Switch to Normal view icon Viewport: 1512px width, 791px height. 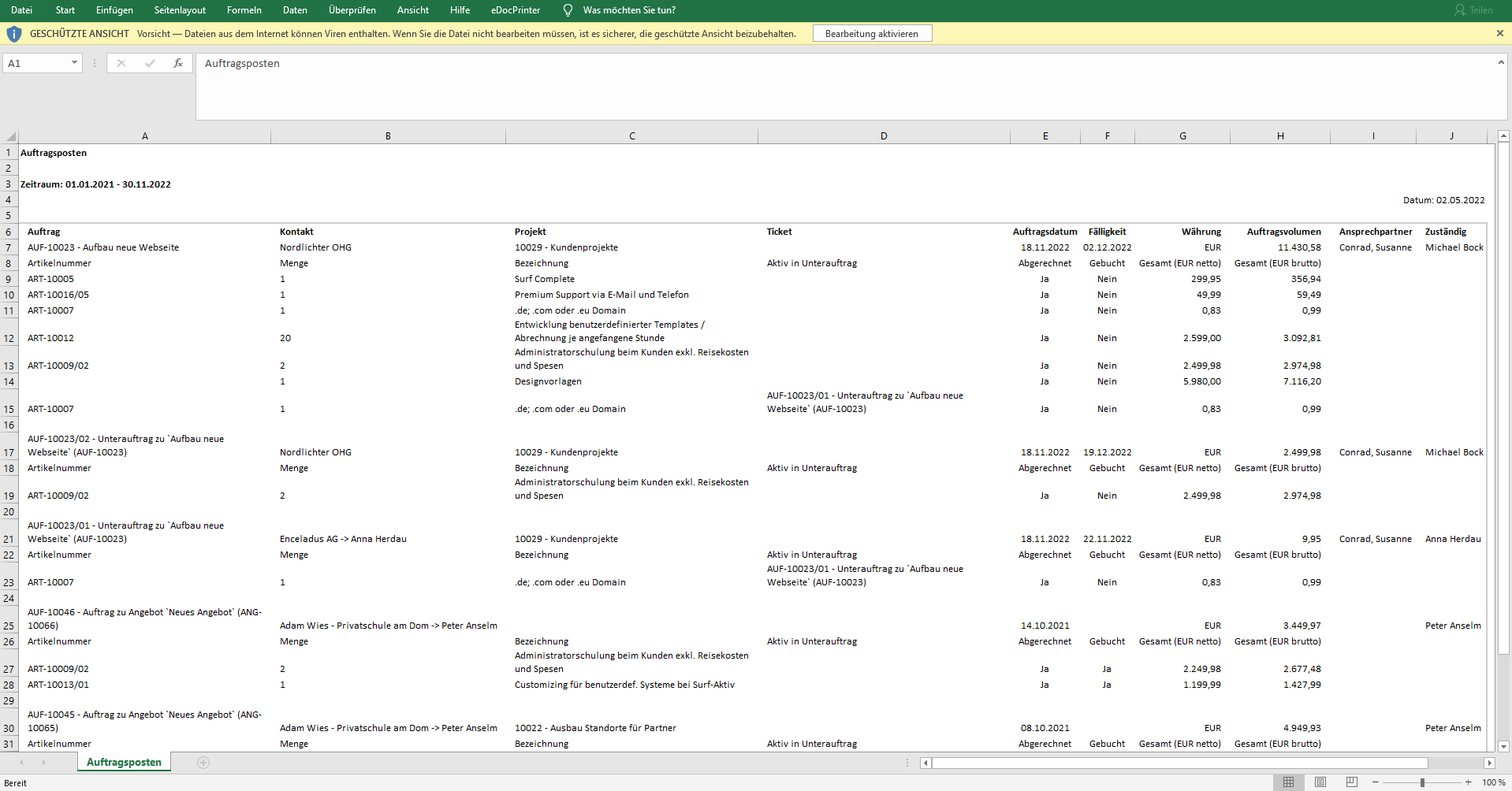[x=1288, y=782]
